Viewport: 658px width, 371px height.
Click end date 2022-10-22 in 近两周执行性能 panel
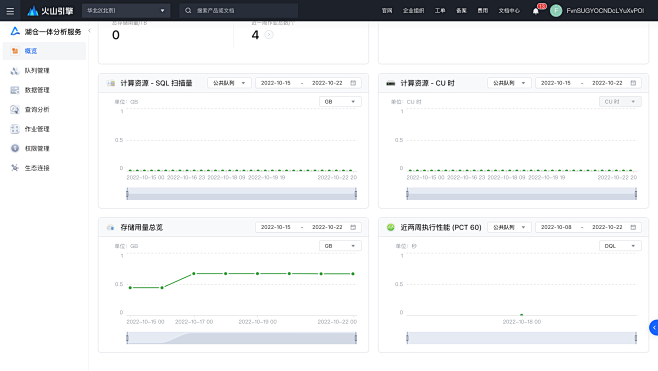[607, 227]
